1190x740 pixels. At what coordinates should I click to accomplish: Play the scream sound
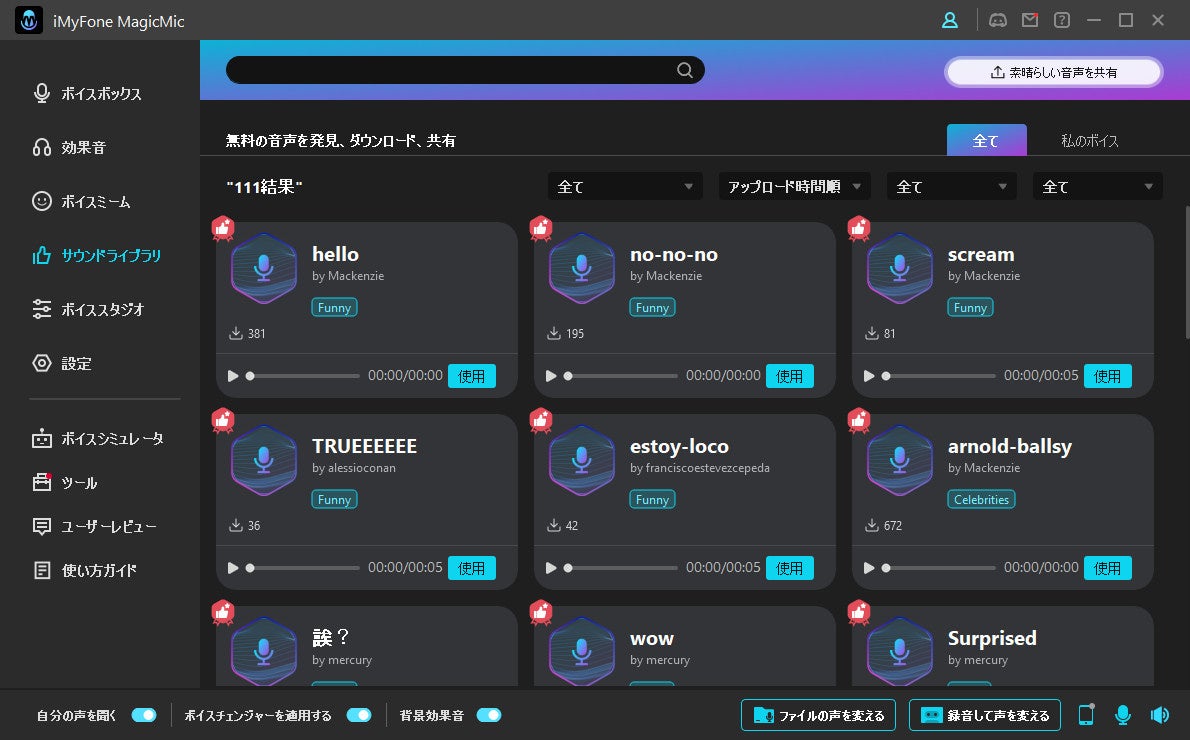[x=869, y=376]
